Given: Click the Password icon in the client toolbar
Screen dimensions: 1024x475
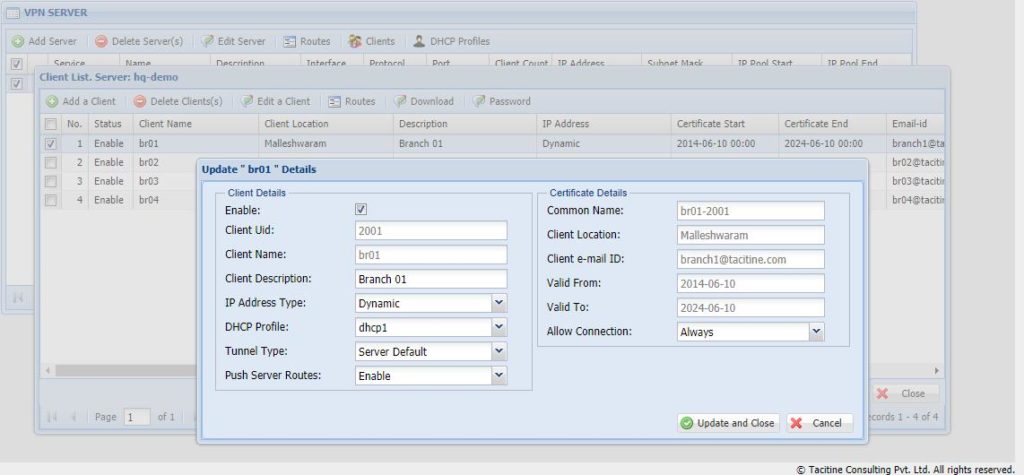Looking at the screenshot, I should pos(479,101).
